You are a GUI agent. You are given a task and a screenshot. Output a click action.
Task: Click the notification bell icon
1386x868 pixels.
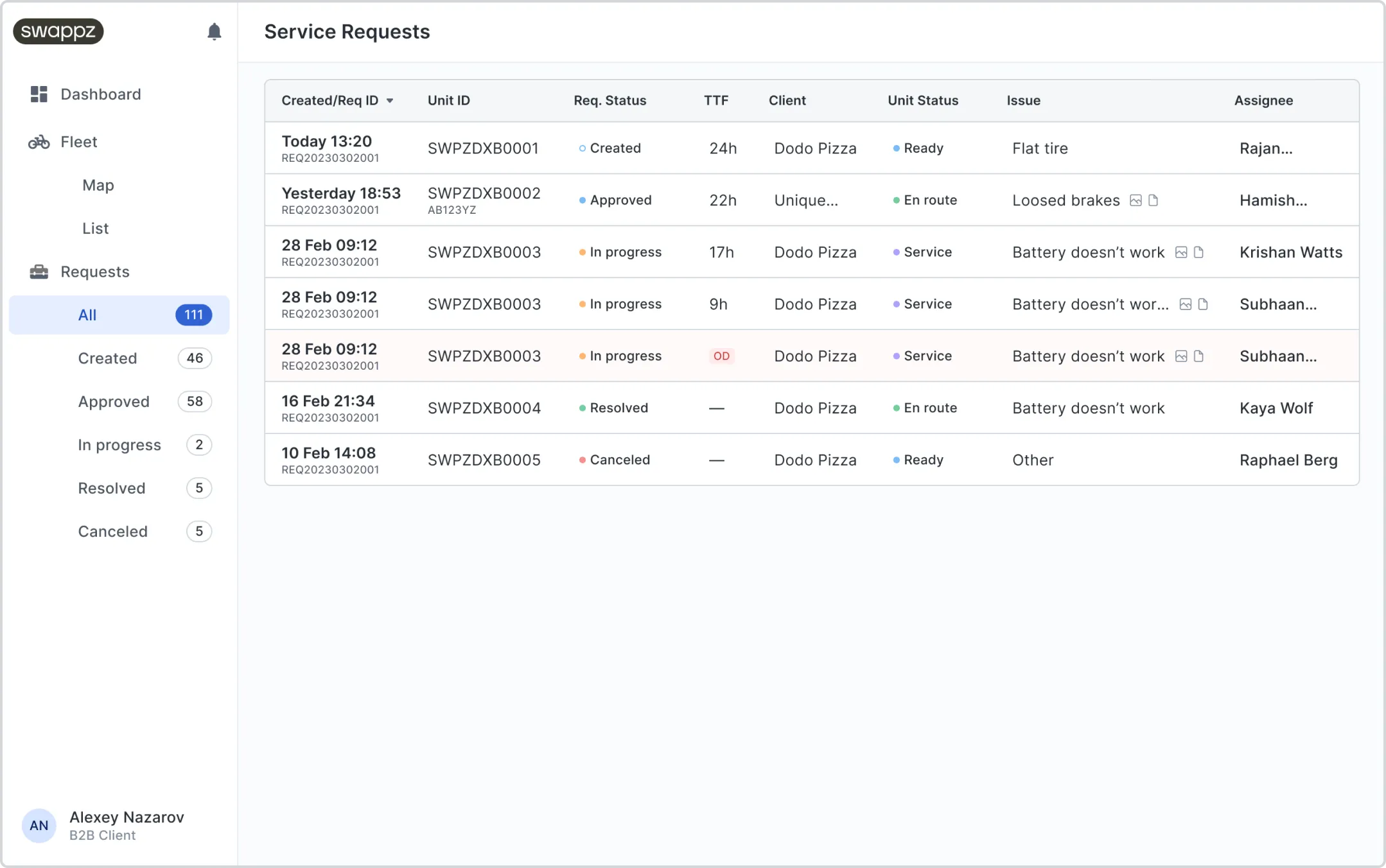click(x=214, y=31)
